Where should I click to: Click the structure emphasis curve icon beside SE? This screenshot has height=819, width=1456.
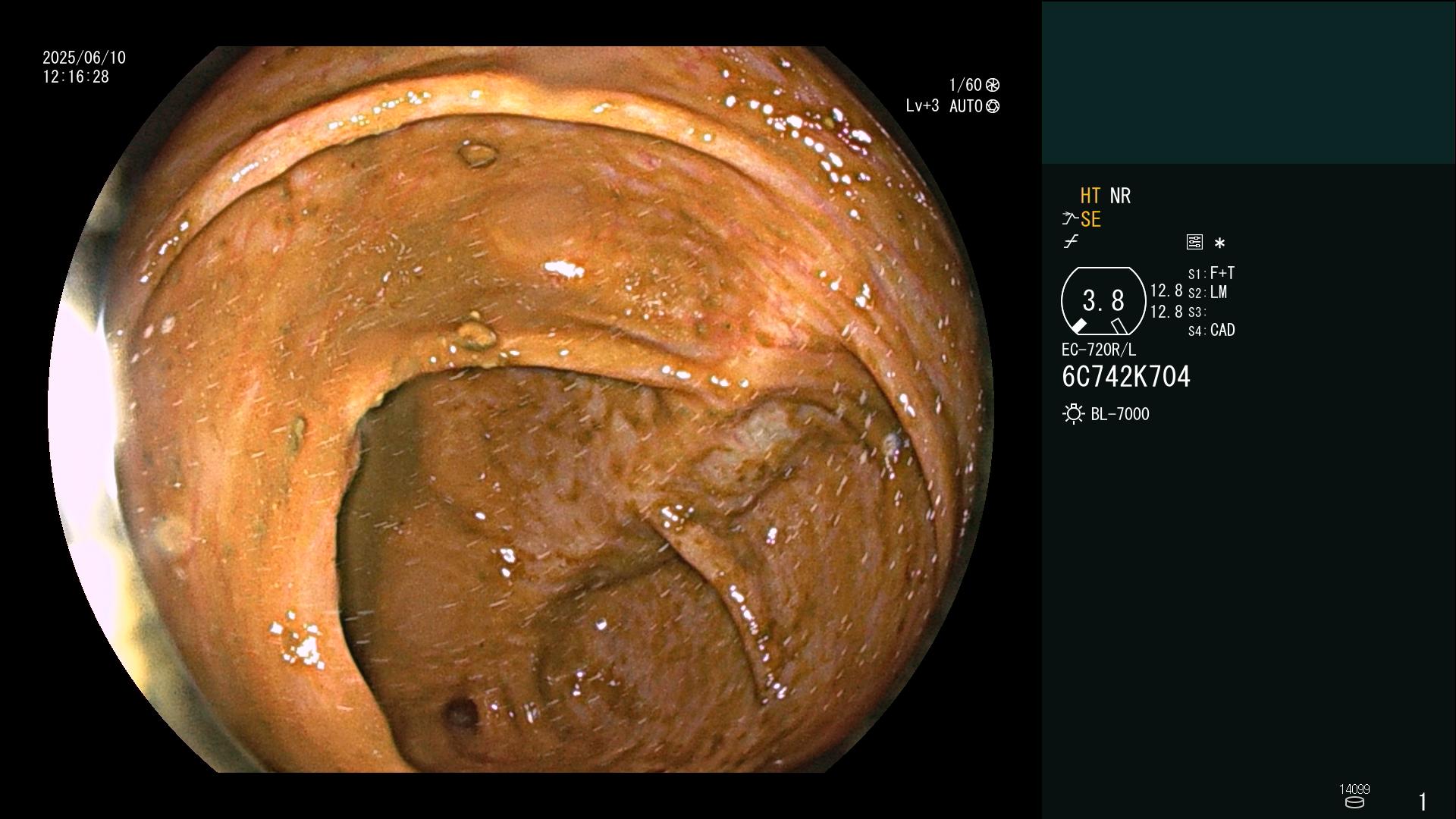click(x=1070, y=219)
